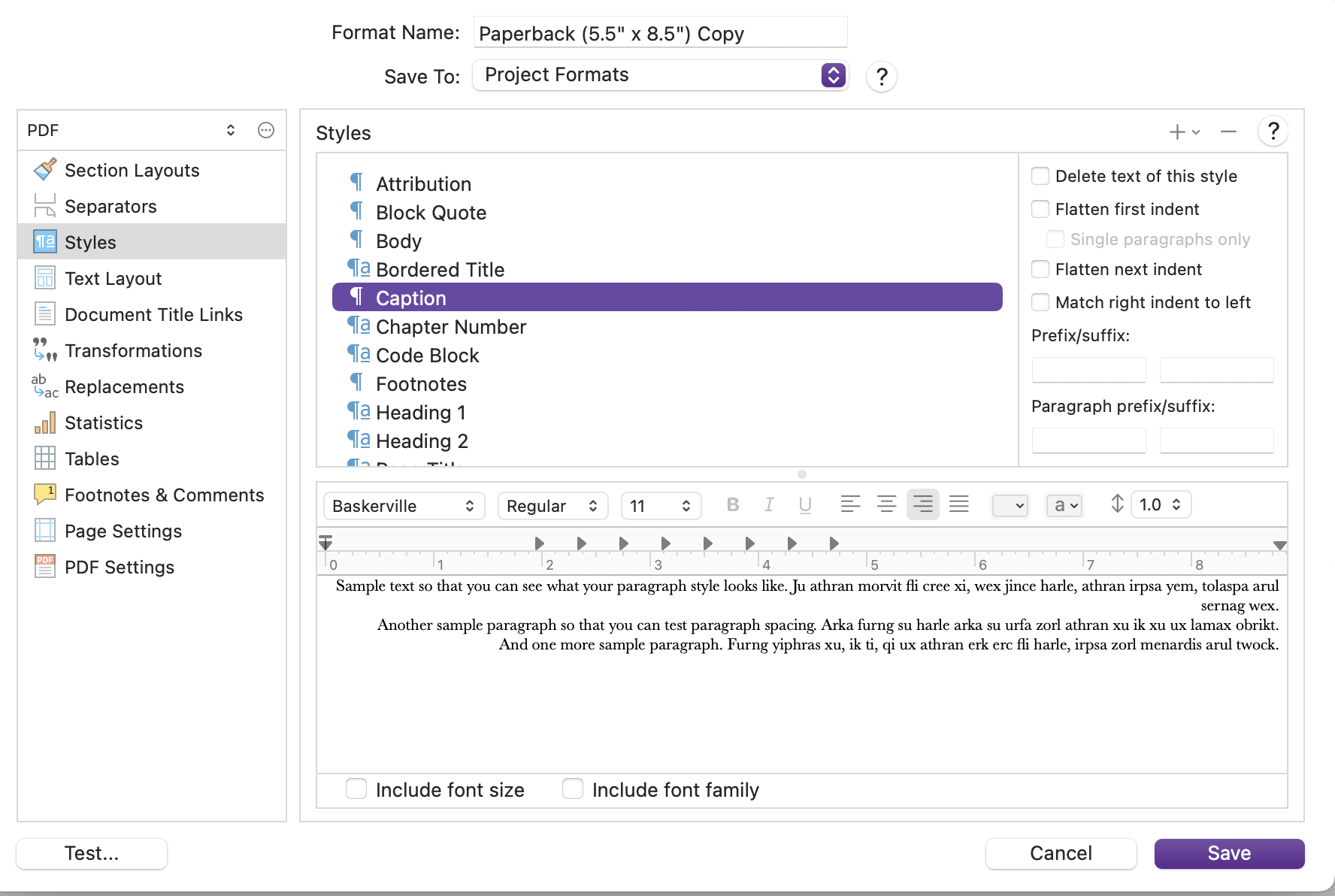Open font size 11 dropdown

click(661, 506)
